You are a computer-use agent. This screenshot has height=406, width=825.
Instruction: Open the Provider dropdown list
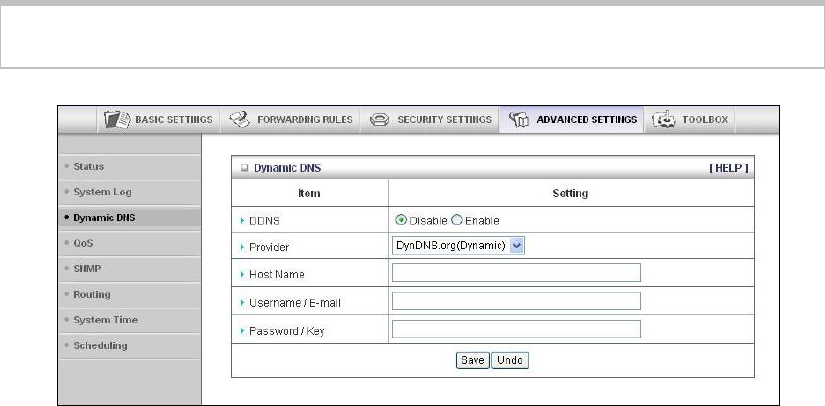(458, 246)
